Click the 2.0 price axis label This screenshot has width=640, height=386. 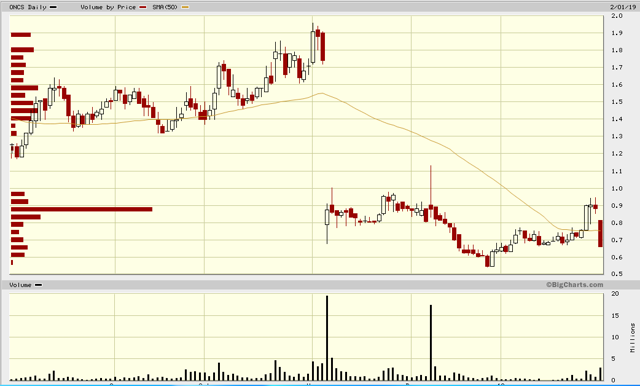pyautogui.click(x=617, y=16)
